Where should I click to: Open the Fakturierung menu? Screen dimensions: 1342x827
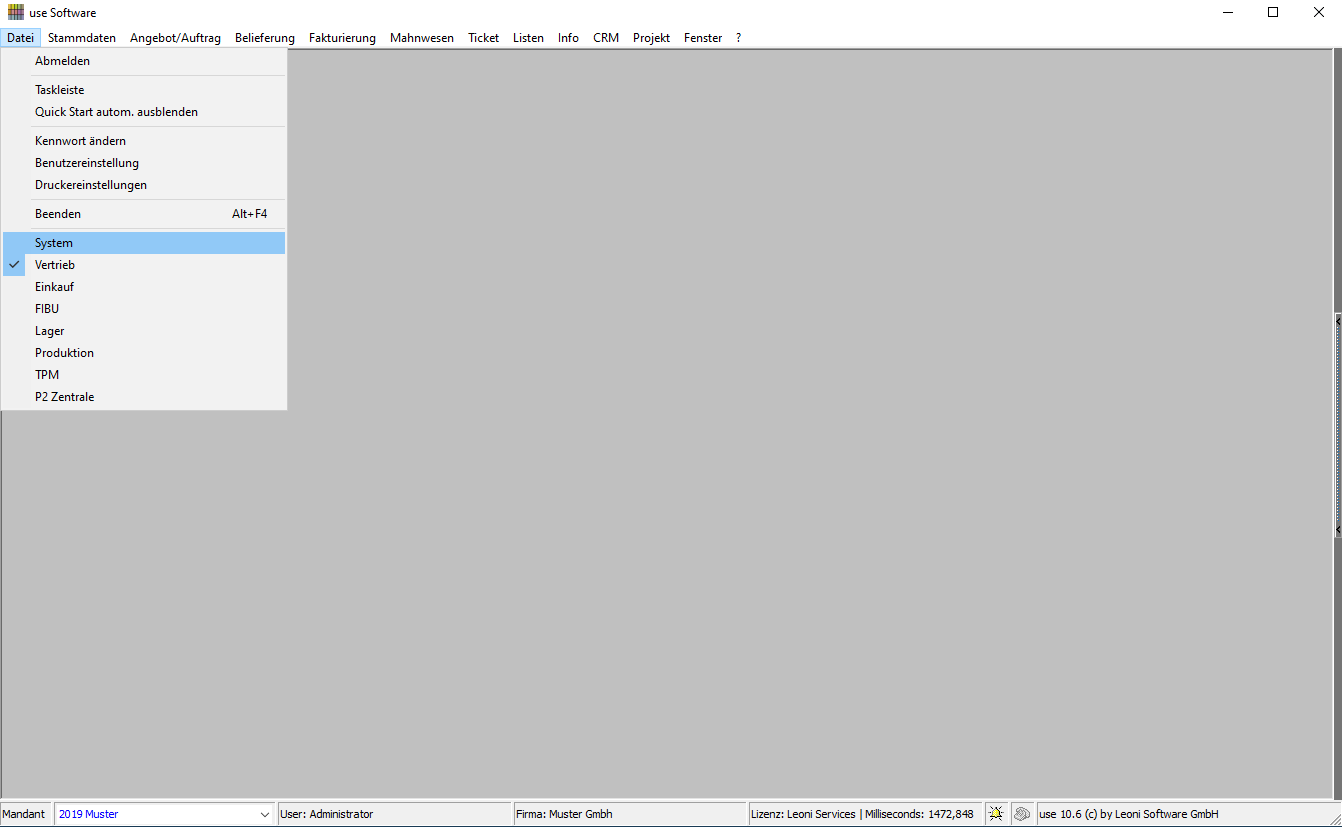click(x=342, y=38)
